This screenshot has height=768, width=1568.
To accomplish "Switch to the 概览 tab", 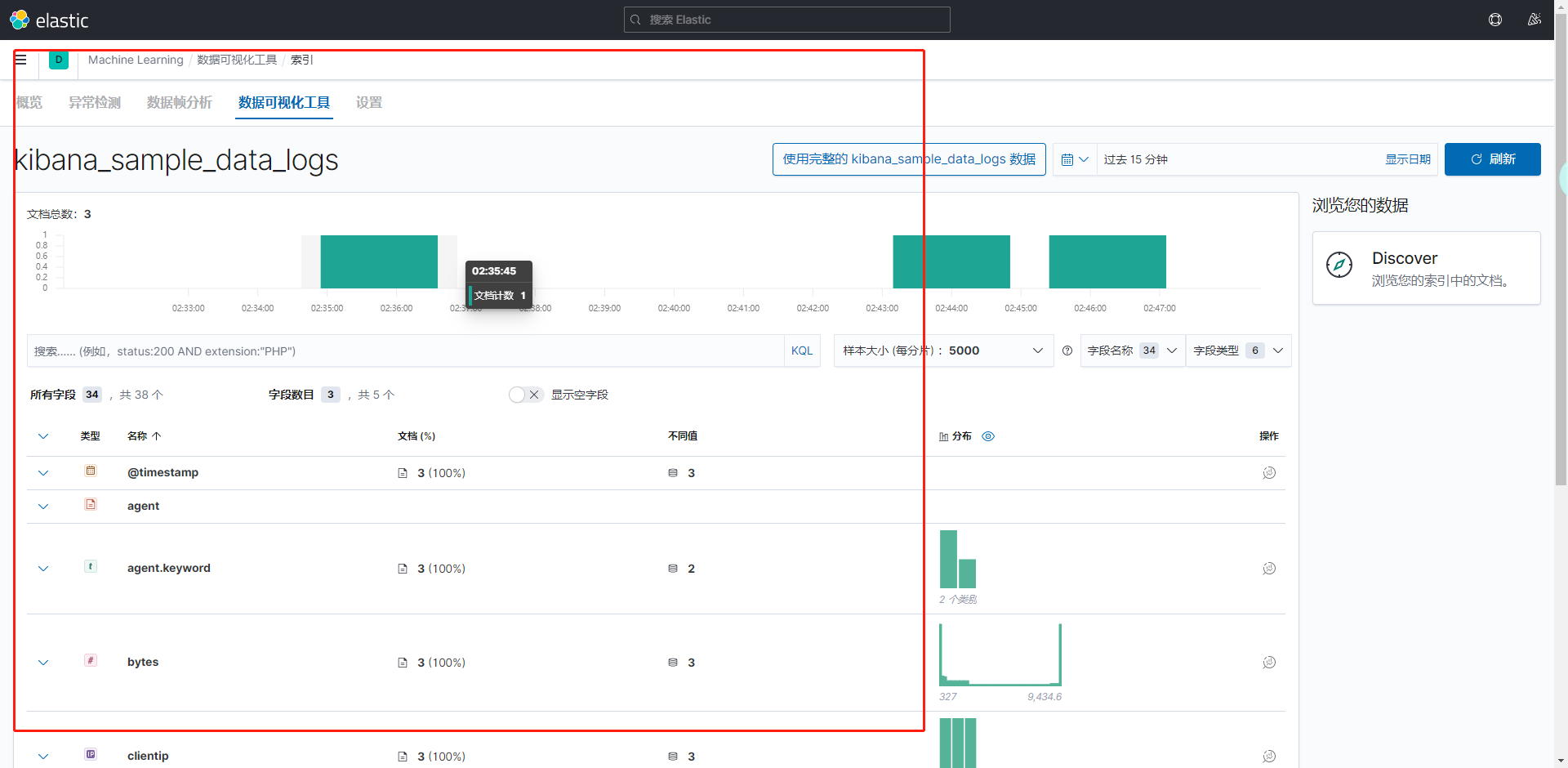I will [x=29, y=103].
